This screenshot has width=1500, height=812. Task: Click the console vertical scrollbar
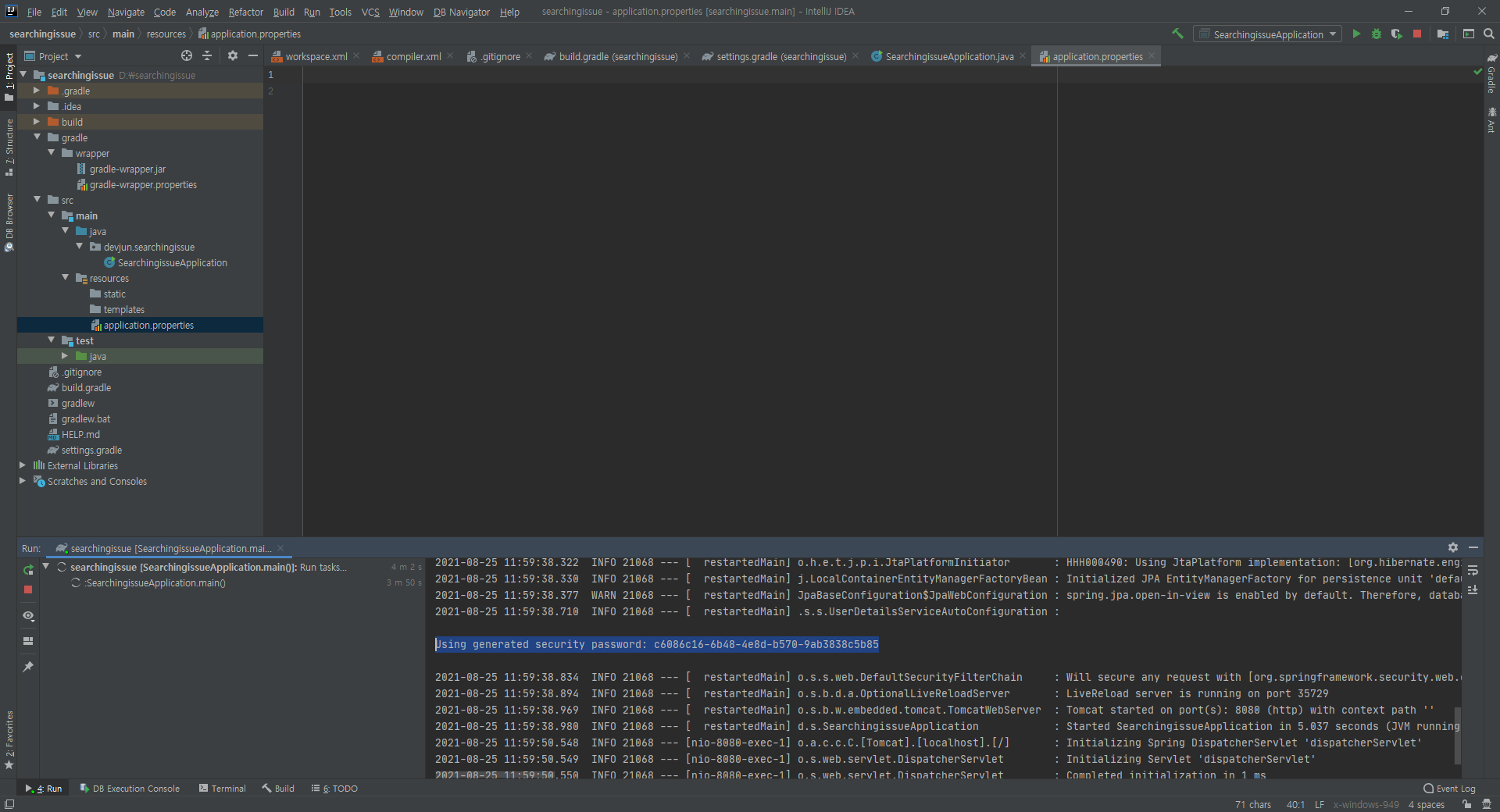point(1457,734)
